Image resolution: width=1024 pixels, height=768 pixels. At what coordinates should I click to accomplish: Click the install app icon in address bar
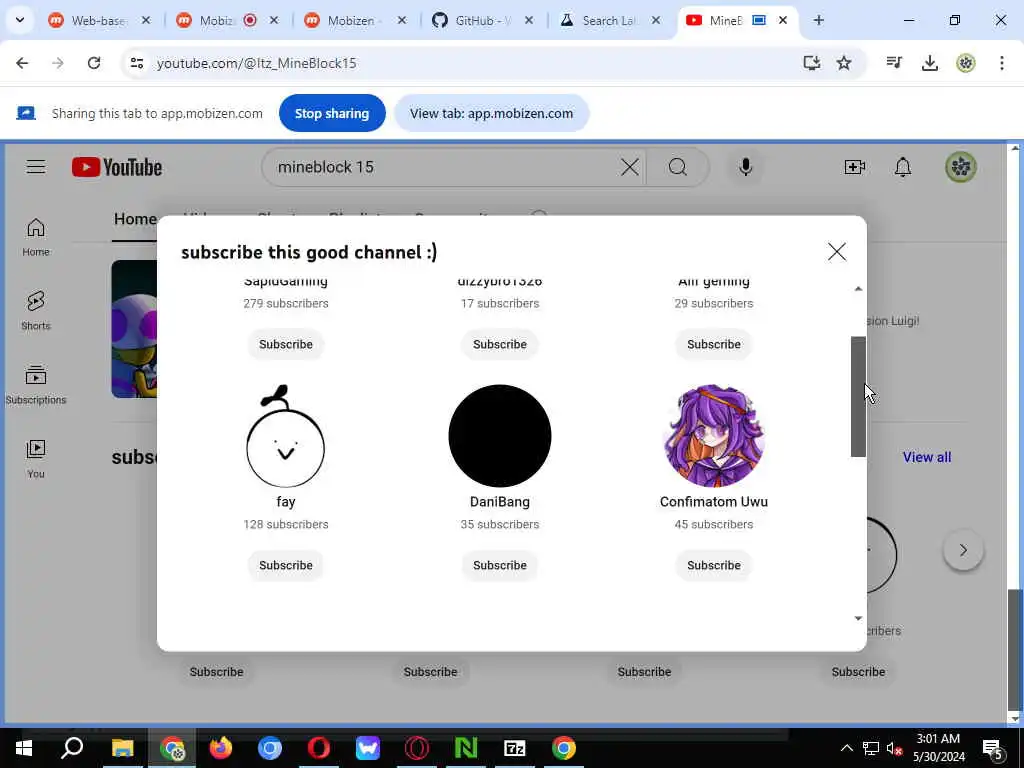coord(811,63)
